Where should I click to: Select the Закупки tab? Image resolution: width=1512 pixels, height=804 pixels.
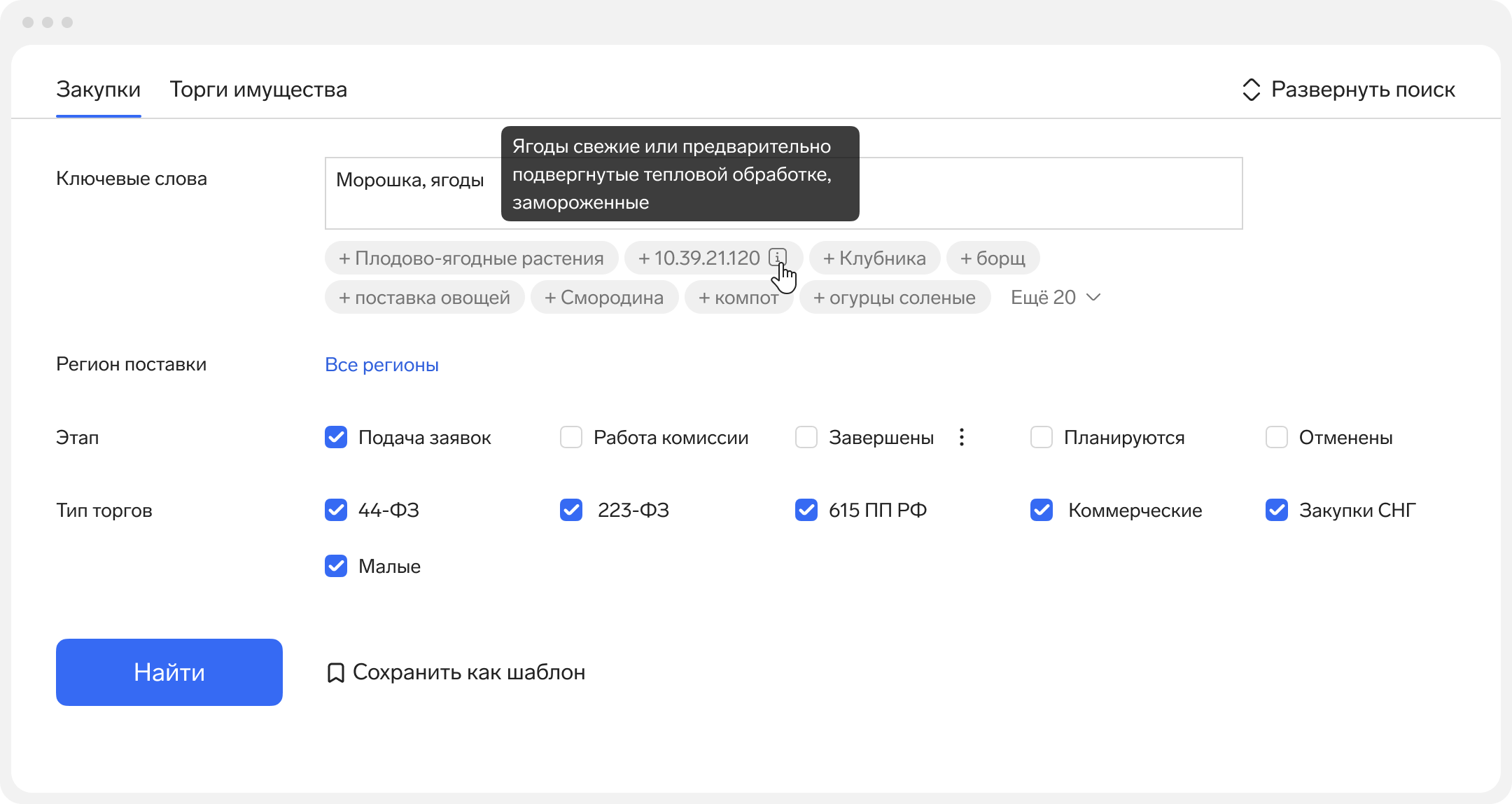click(99, 90)
